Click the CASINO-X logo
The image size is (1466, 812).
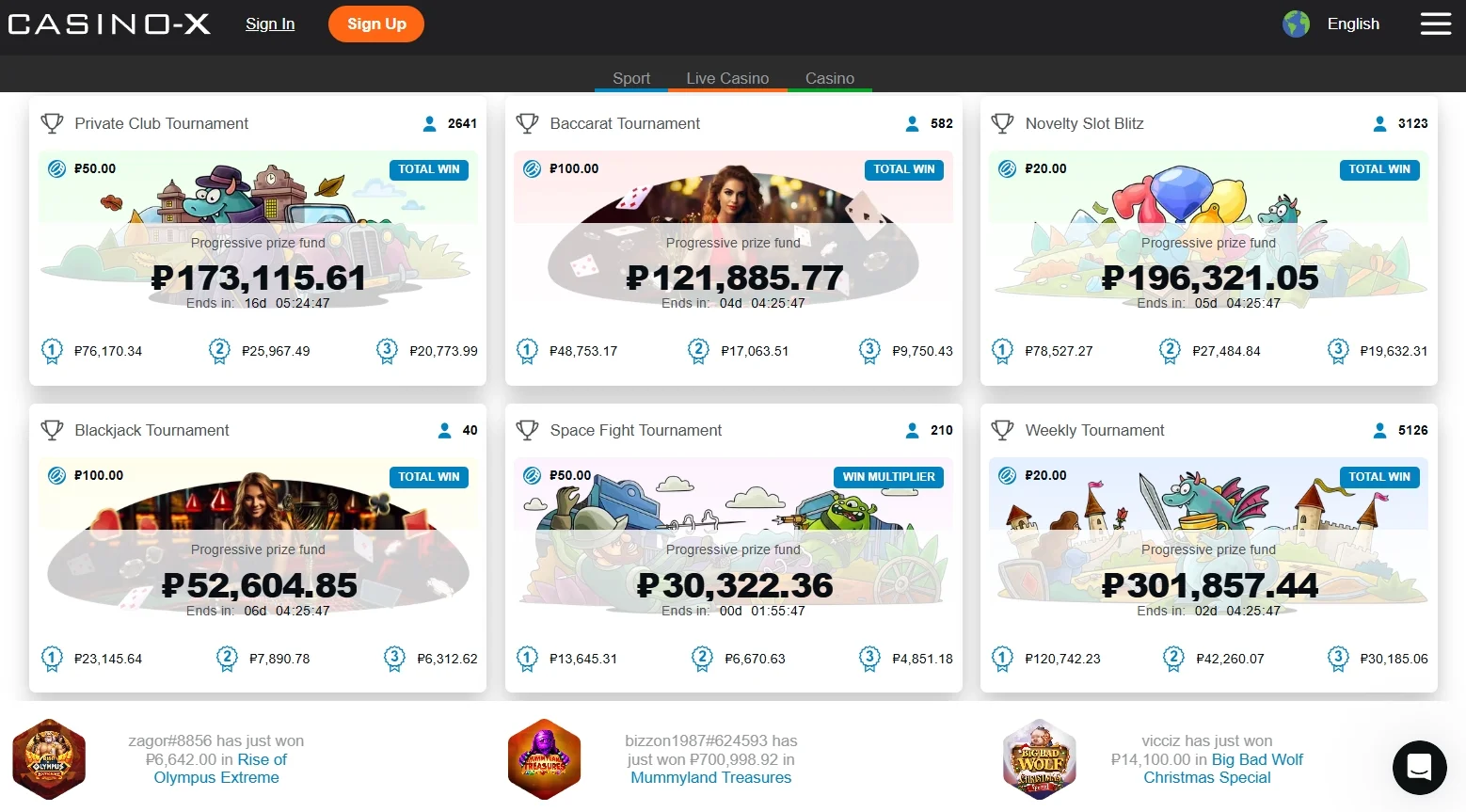[x=109, y=24]
